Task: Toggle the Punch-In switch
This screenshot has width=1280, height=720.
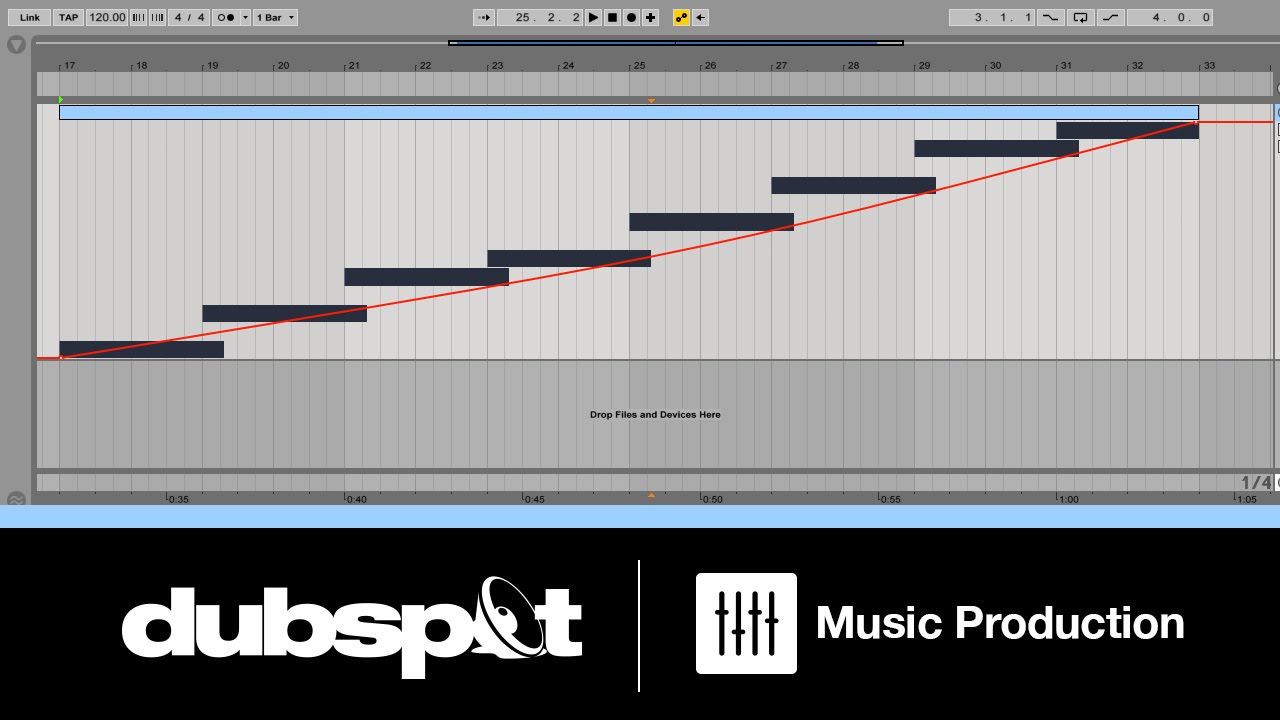Action: pos(1051,17)
